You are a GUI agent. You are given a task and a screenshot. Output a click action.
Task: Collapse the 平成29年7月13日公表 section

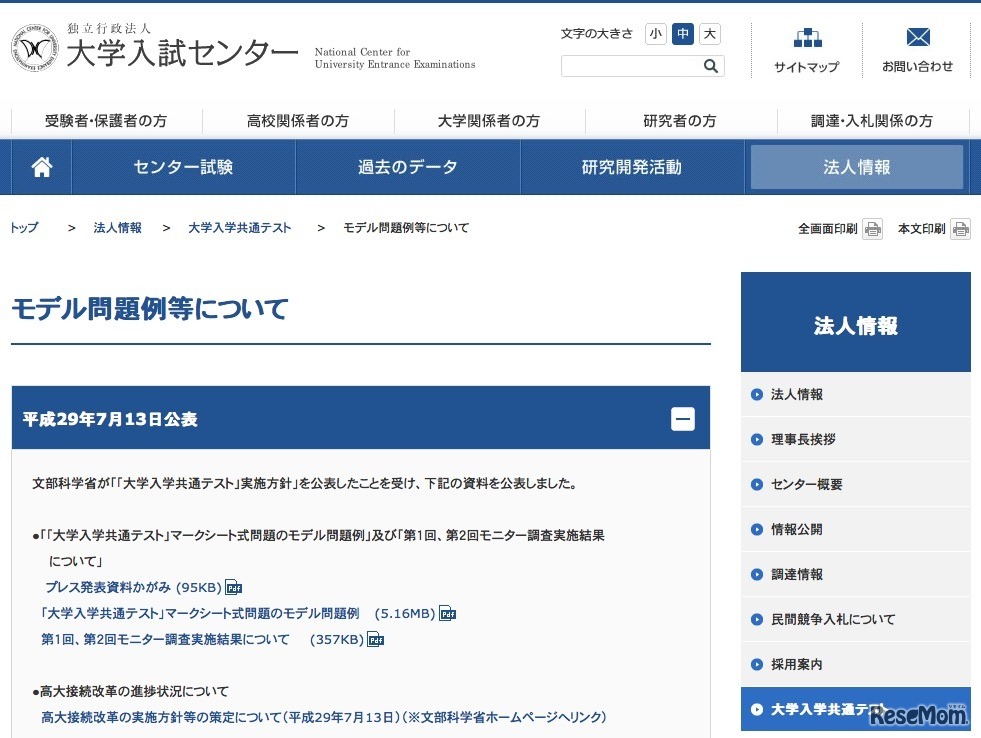click(x=683, y=419)
